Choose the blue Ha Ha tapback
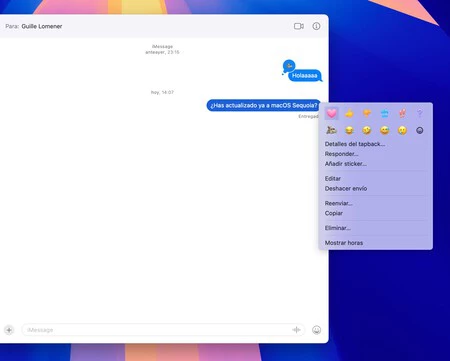450x361 pixels. (x=384, y=113)
